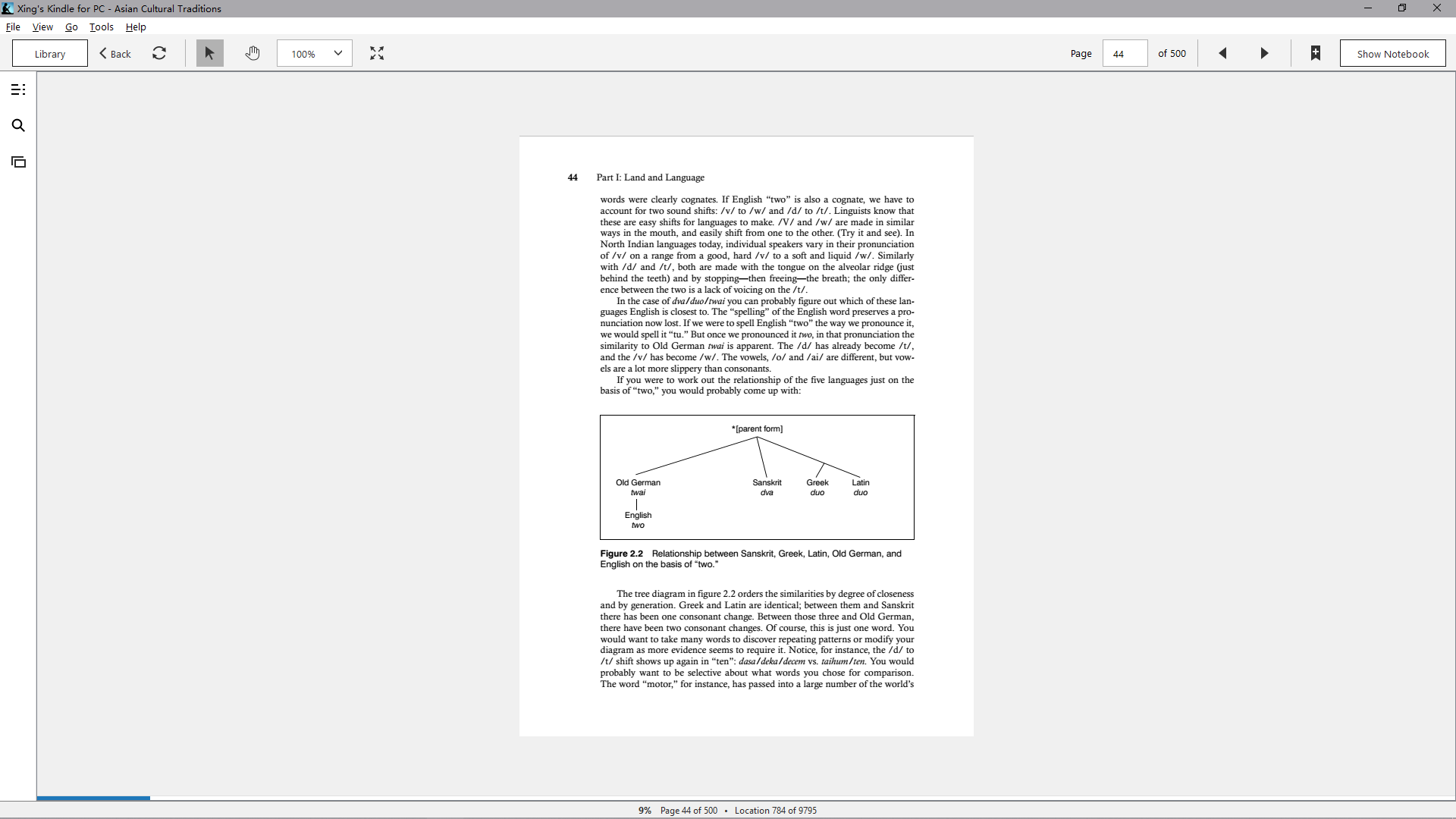Click 'English' in the tree diagram
The width and height of the screenshot is (1456, 819).
click(x=638, y=515)
